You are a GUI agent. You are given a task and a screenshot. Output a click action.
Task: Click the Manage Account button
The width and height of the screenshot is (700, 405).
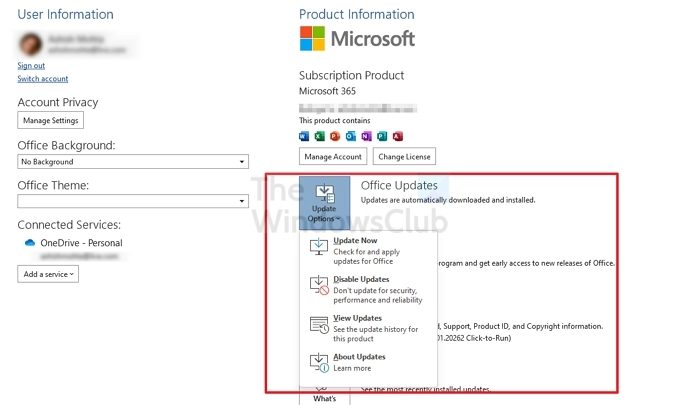click(333, 157)
